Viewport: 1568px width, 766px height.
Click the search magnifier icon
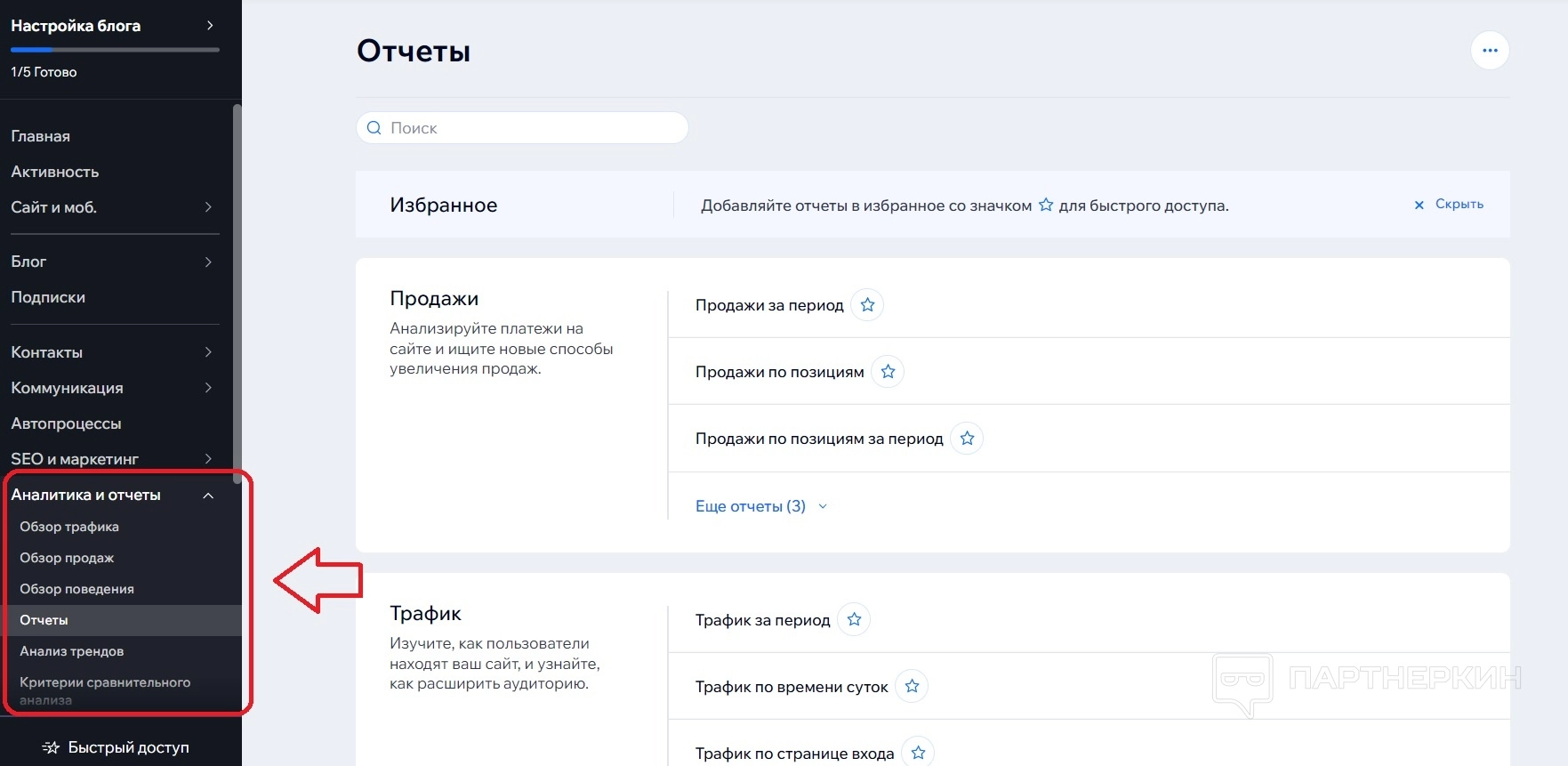pos(374,128)
